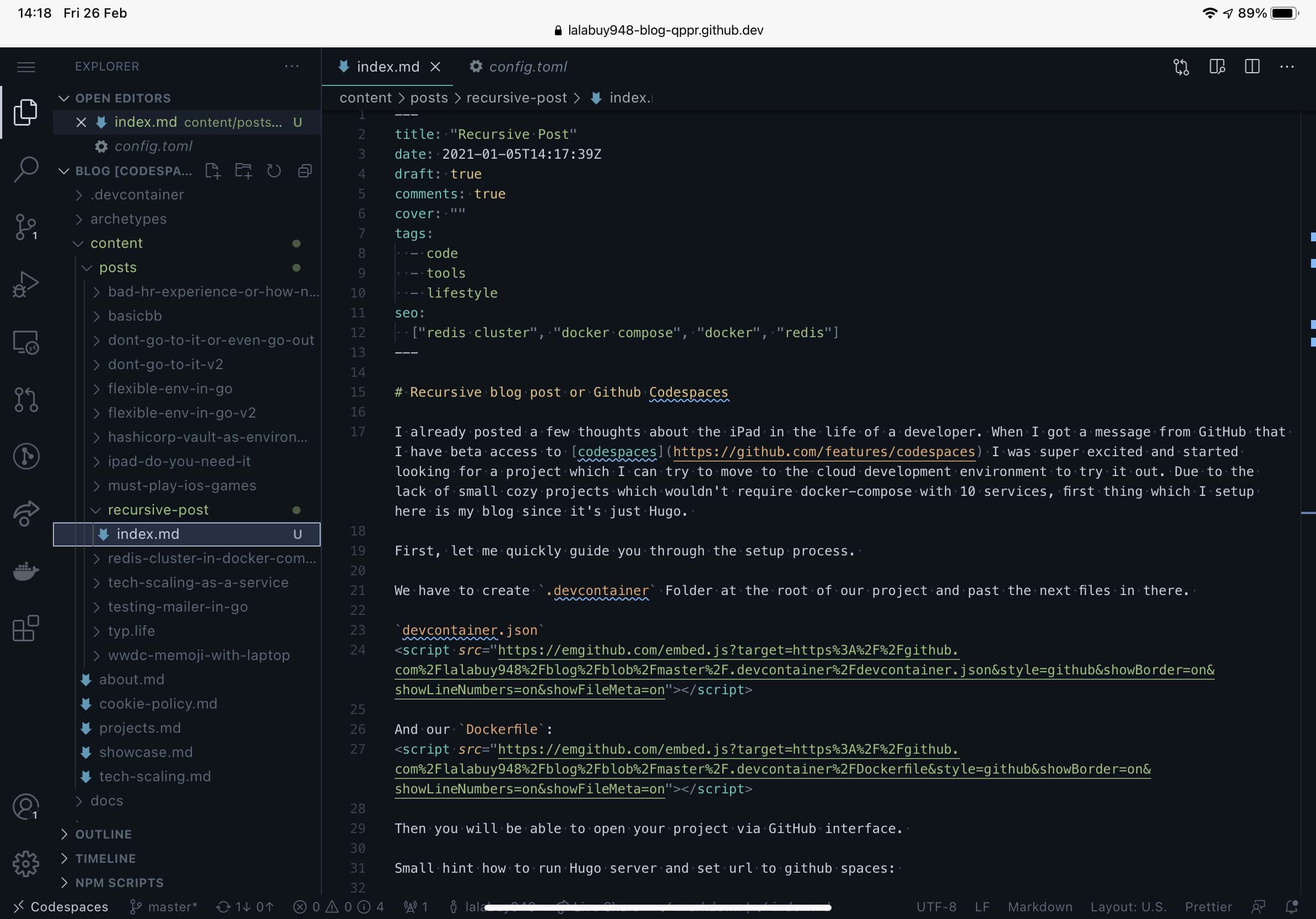Open the Live Share view icon
The height and width of the screenshot is (919, 1316).
coord(26,513)
